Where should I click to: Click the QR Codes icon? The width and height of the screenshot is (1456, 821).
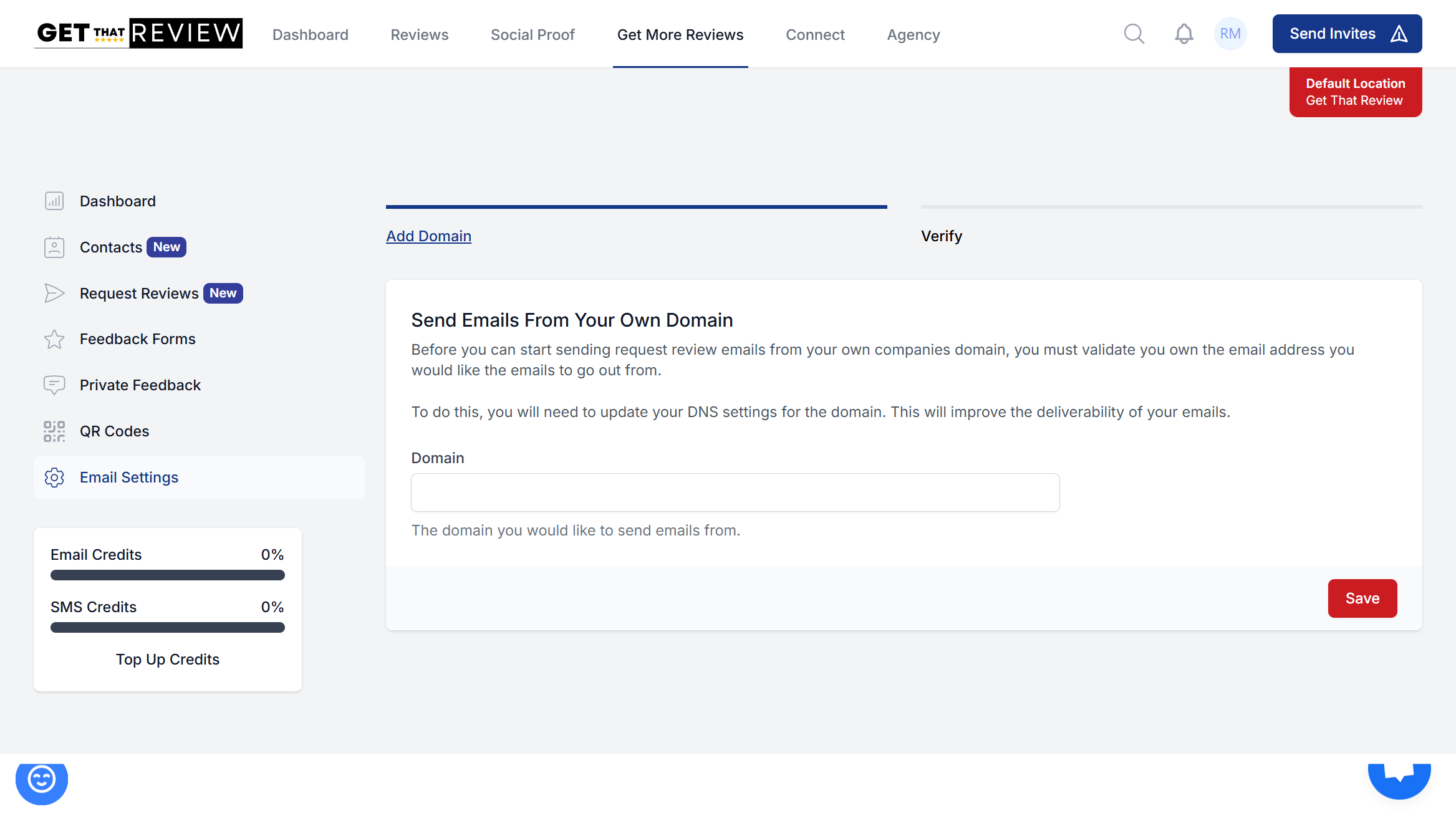[x=54, y=431]
